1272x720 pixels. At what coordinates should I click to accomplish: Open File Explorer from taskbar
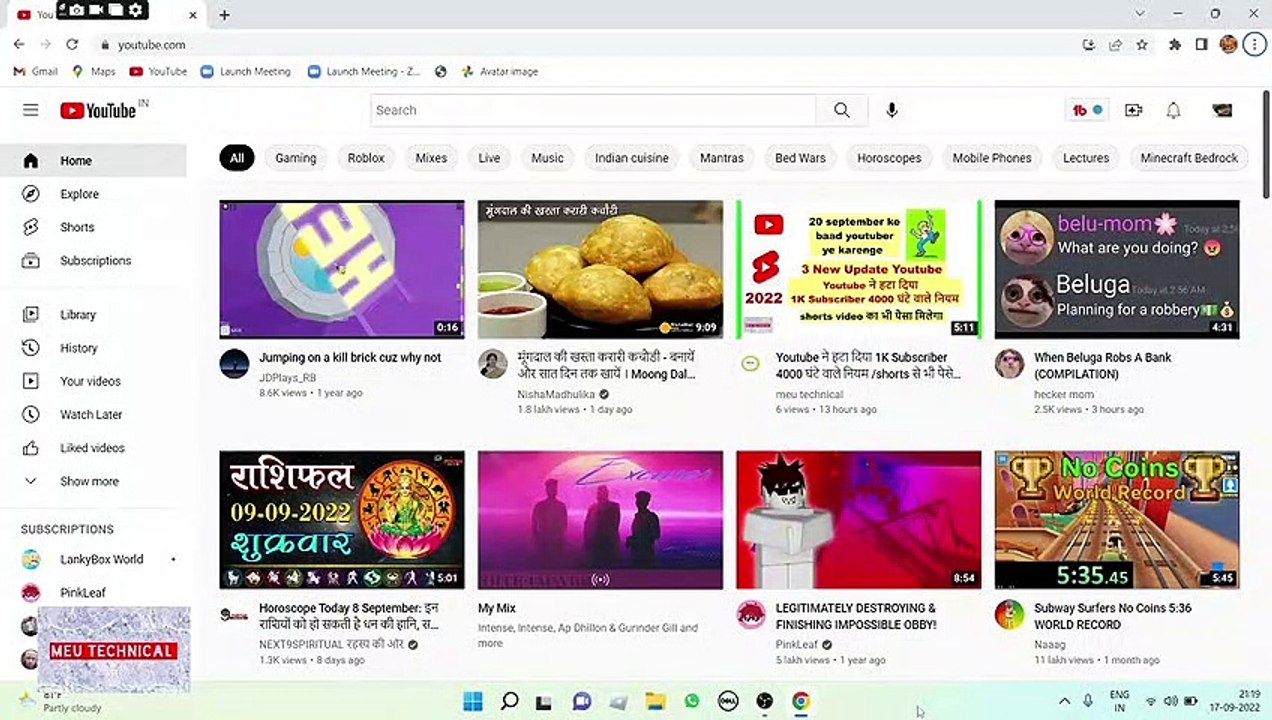(x=655, y=701)
